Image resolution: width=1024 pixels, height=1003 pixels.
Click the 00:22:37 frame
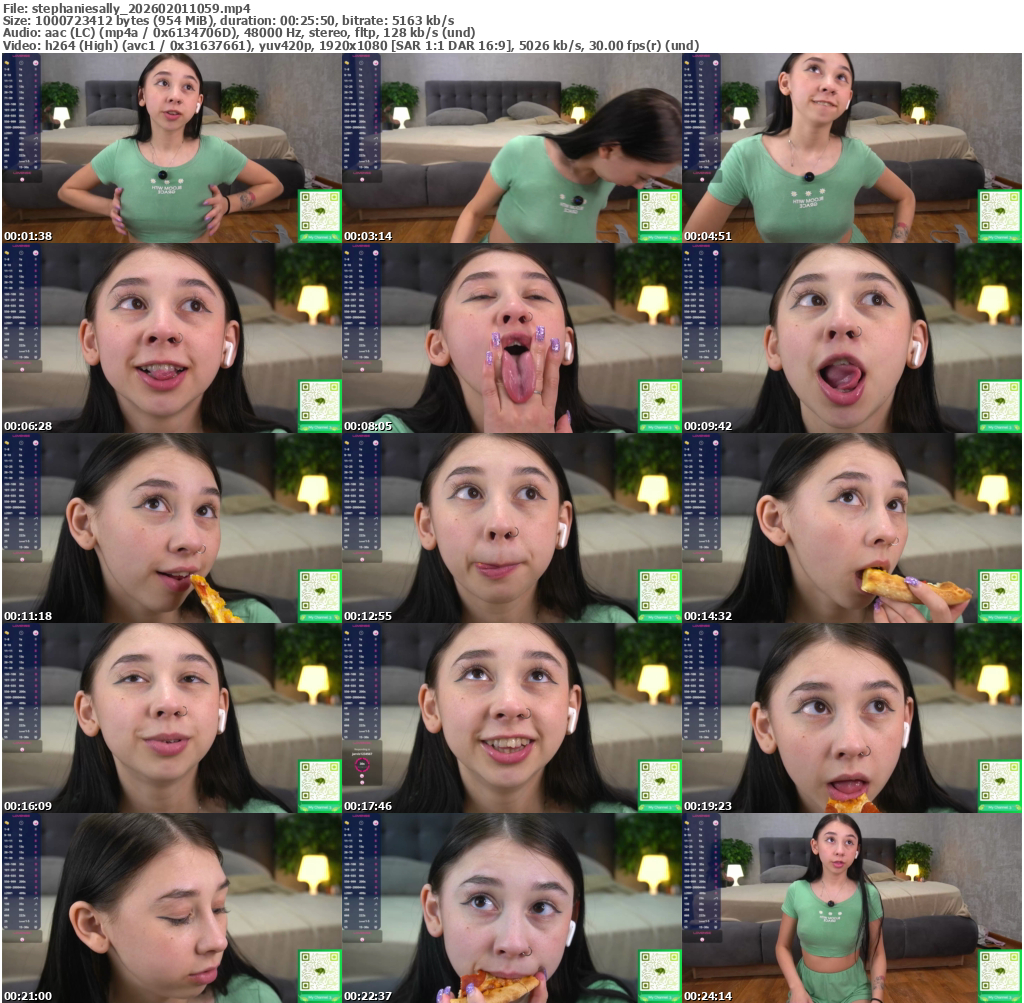point(511,908)
